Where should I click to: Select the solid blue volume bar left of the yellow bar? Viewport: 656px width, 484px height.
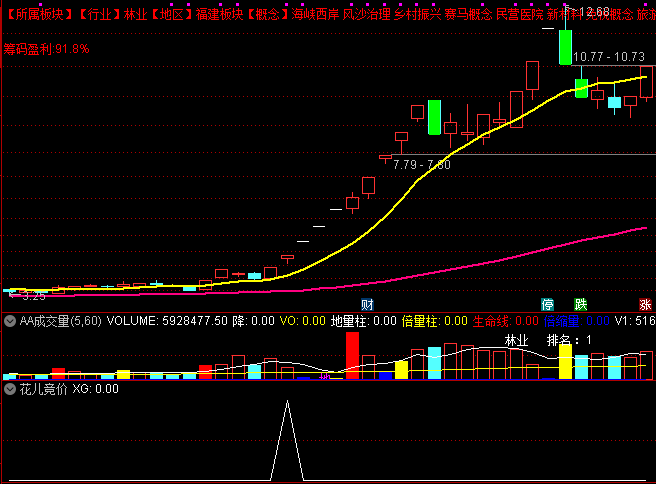pyautogui.click(x=385, y=376)
